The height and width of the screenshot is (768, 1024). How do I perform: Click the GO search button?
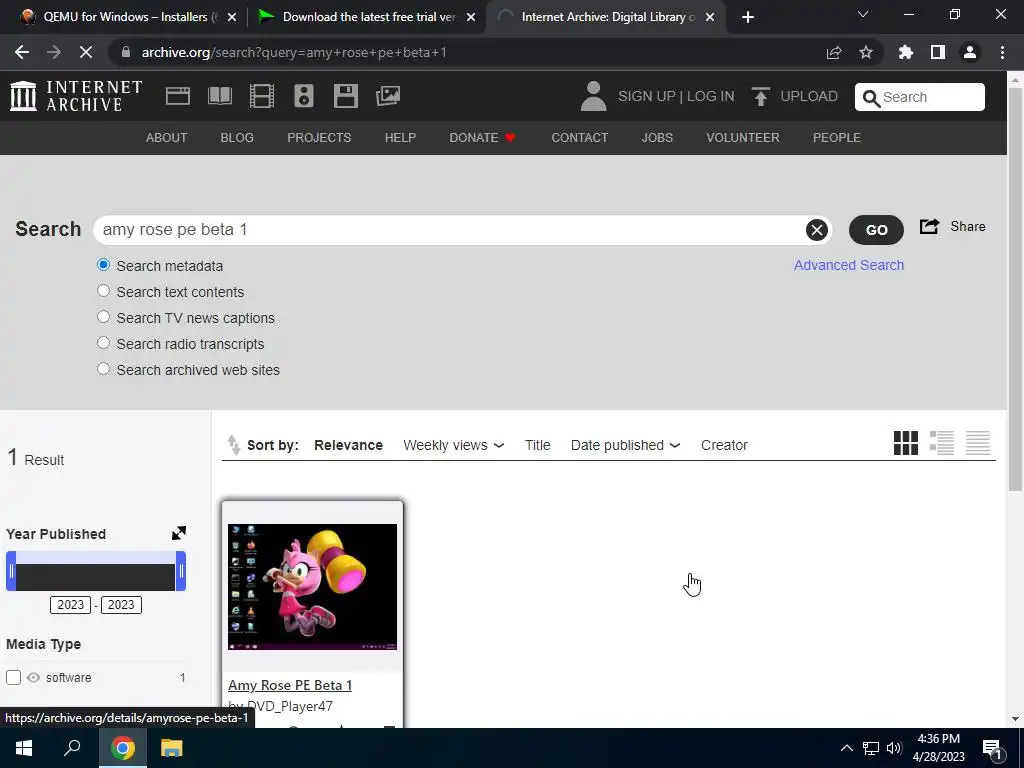(x=876, y=230)
